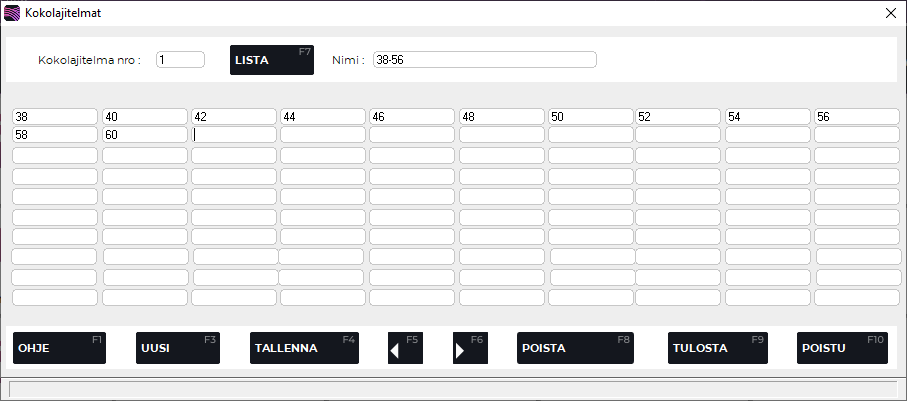Click the next record arrow (F6)
Viewport: 907px width, 401px height.
click(470, 348)
